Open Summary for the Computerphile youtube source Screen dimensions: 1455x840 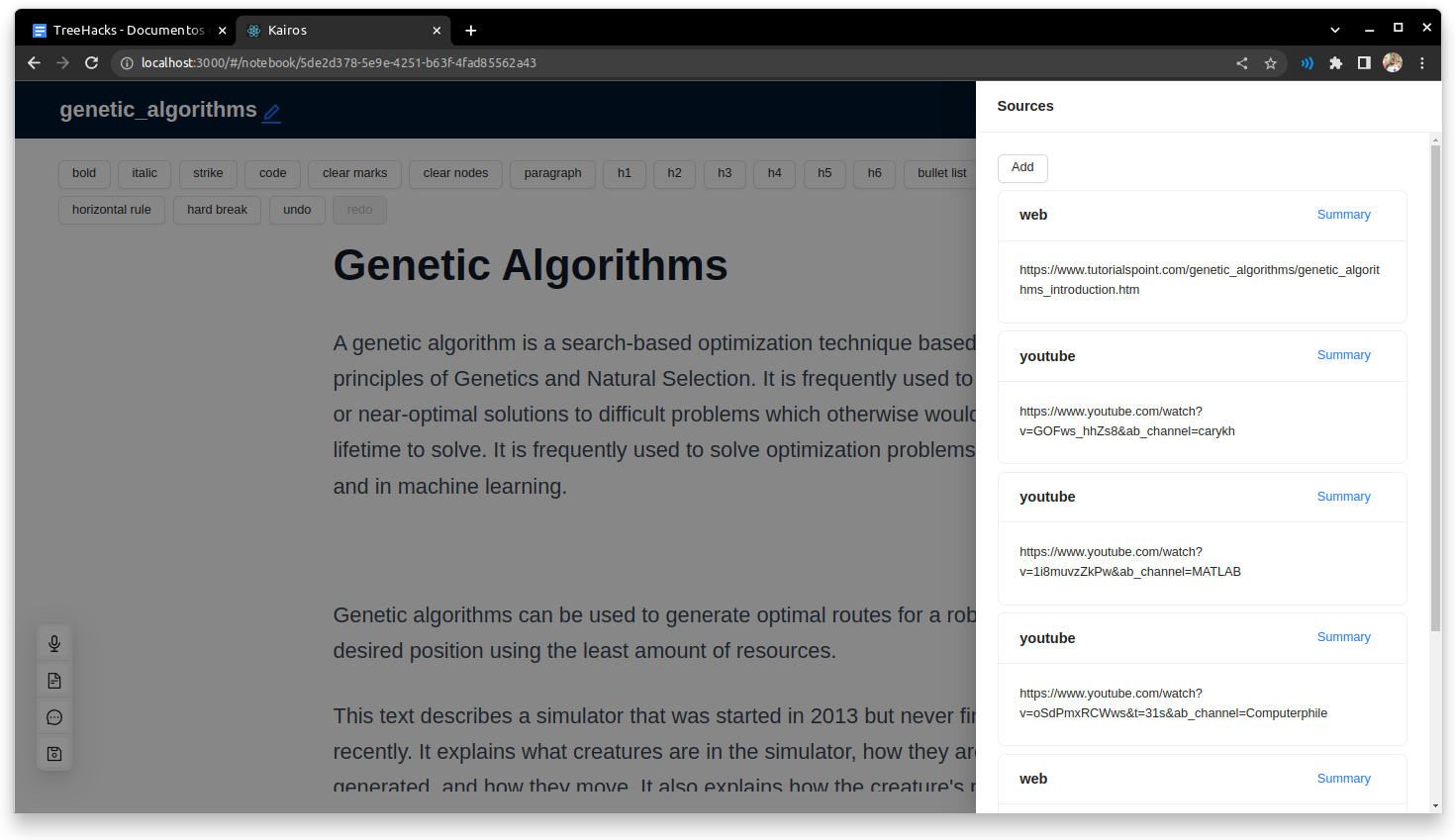pyautogui.click(x=1343, y=637)
